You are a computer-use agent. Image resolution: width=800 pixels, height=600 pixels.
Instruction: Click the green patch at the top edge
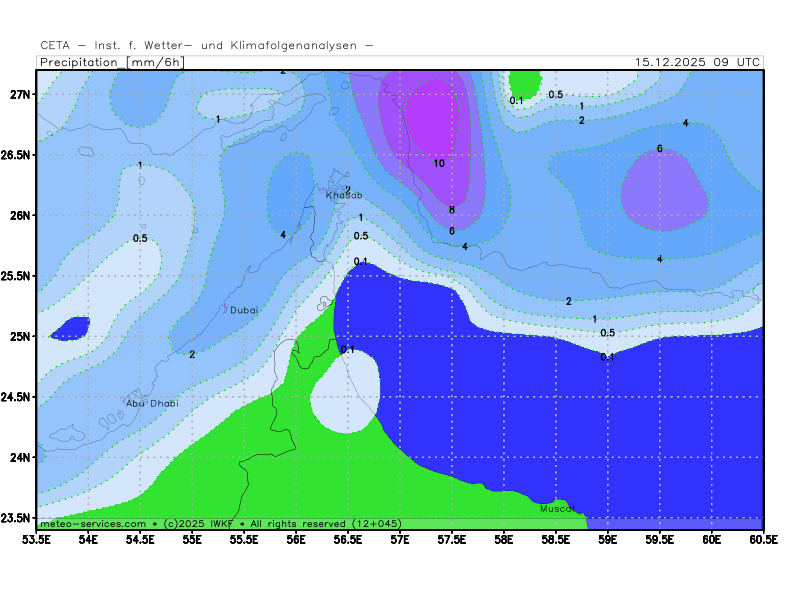(x=524, y=82)
